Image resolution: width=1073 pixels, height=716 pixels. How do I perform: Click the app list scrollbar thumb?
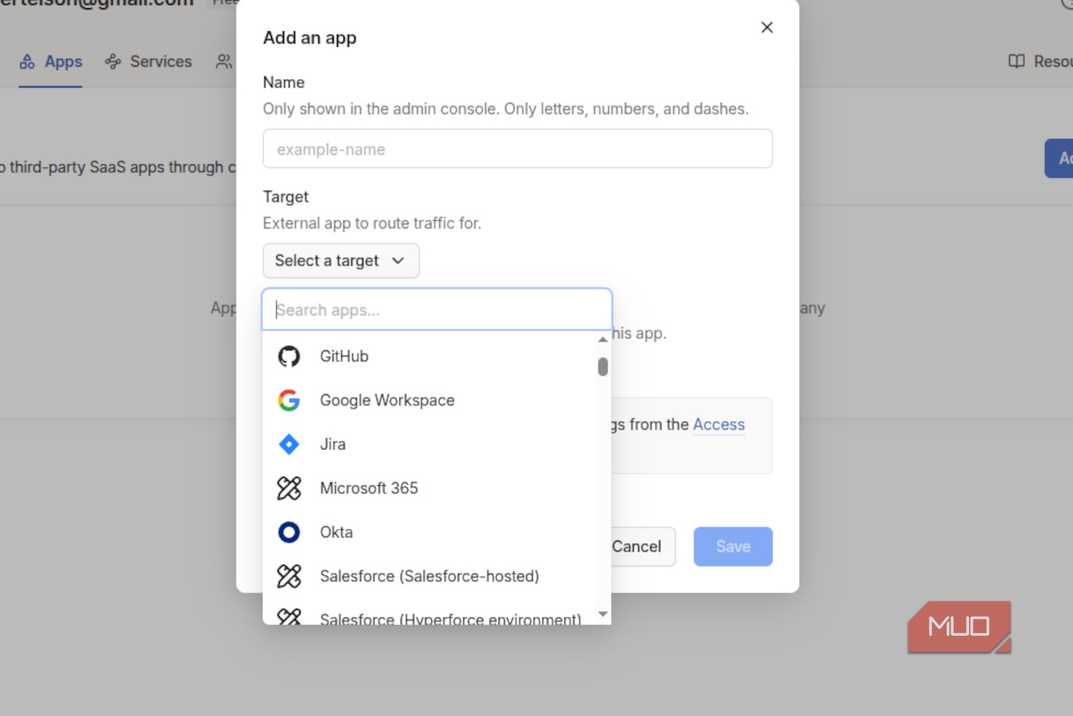coord(603,367)
